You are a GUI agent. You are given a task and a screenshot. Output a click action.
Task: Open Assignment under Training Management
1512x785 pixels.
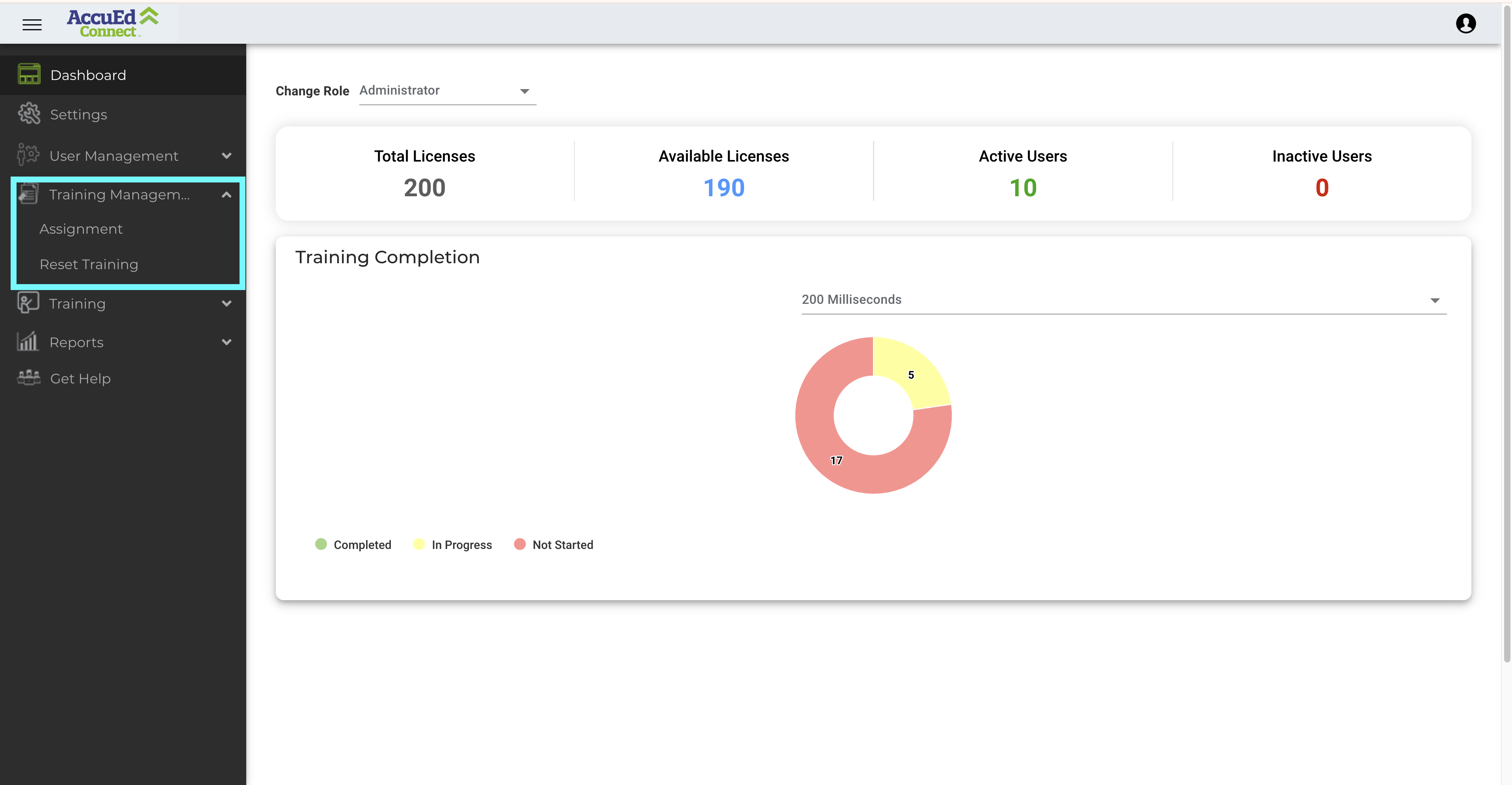coord(81,229)
